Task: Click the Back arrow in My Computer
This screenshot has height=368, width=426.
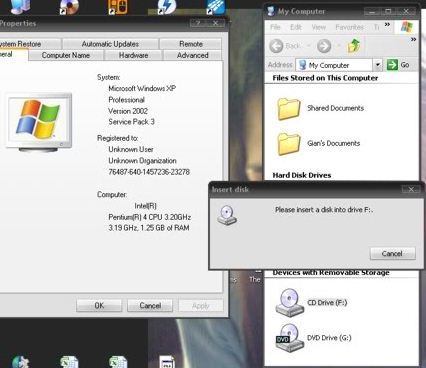Action: click(276, 46)
